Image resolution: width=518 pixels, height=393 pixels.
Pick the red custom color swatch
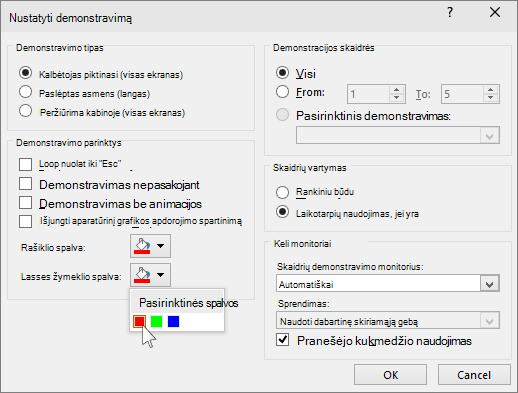139,322
